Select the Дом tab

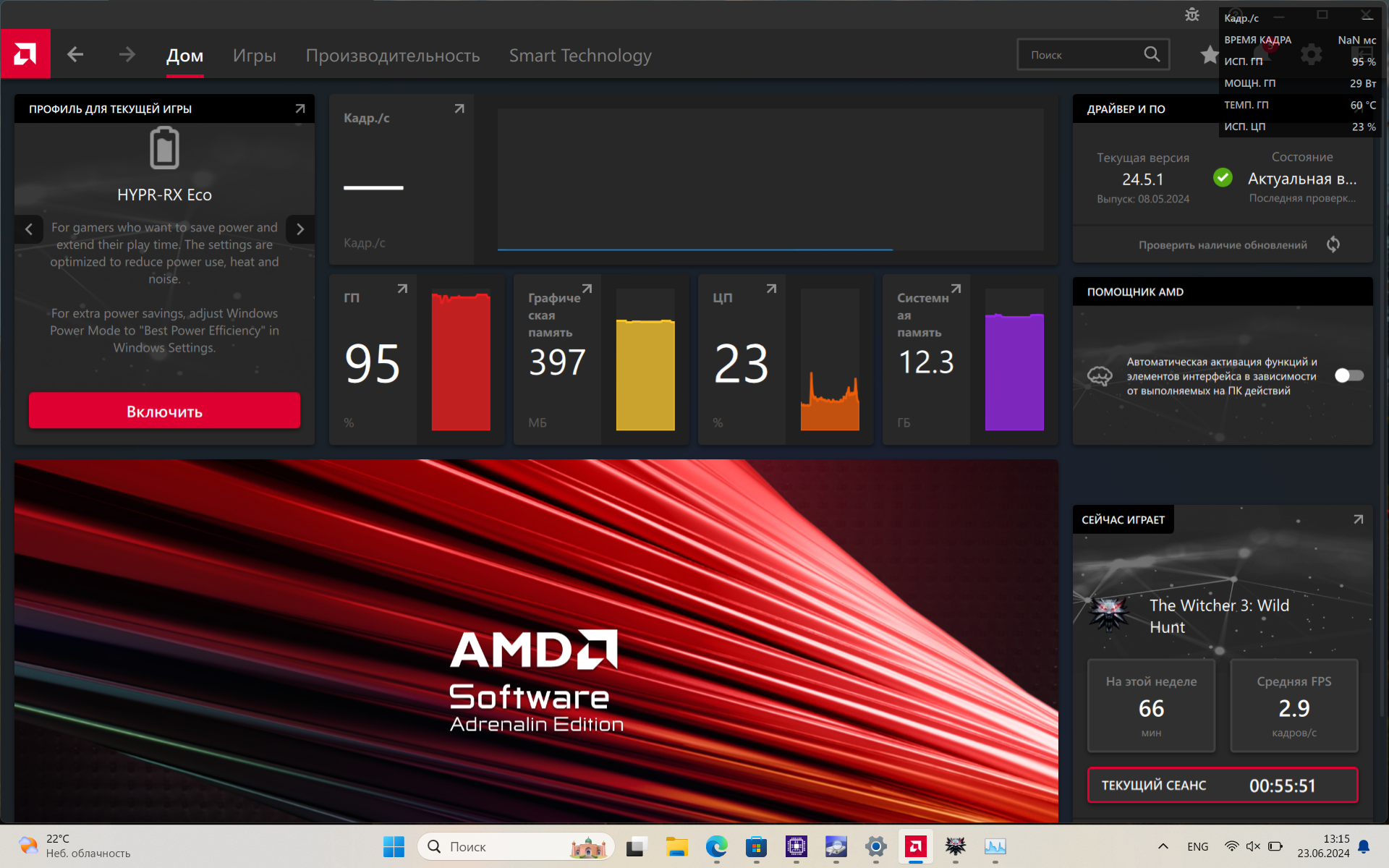(184, 56)
